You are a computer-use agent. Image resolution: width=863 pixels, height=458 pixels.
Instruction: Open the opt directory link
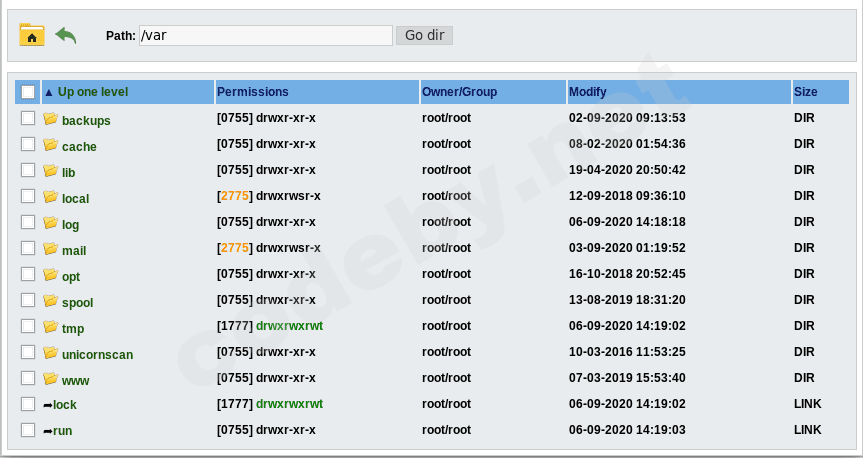coord(71,277)
